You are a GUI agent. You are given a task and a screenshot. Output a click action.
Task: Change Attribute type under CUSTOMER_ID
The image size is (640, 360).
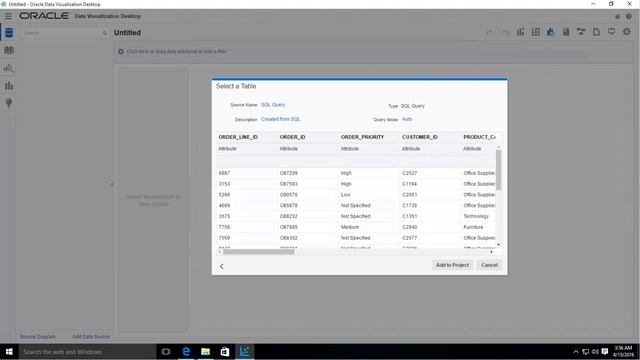411,149
